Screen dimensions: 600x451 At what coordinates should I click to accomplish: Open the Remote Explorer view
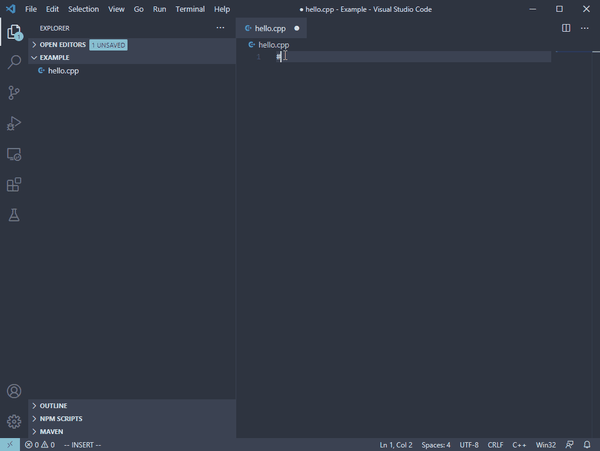[14, 154]
